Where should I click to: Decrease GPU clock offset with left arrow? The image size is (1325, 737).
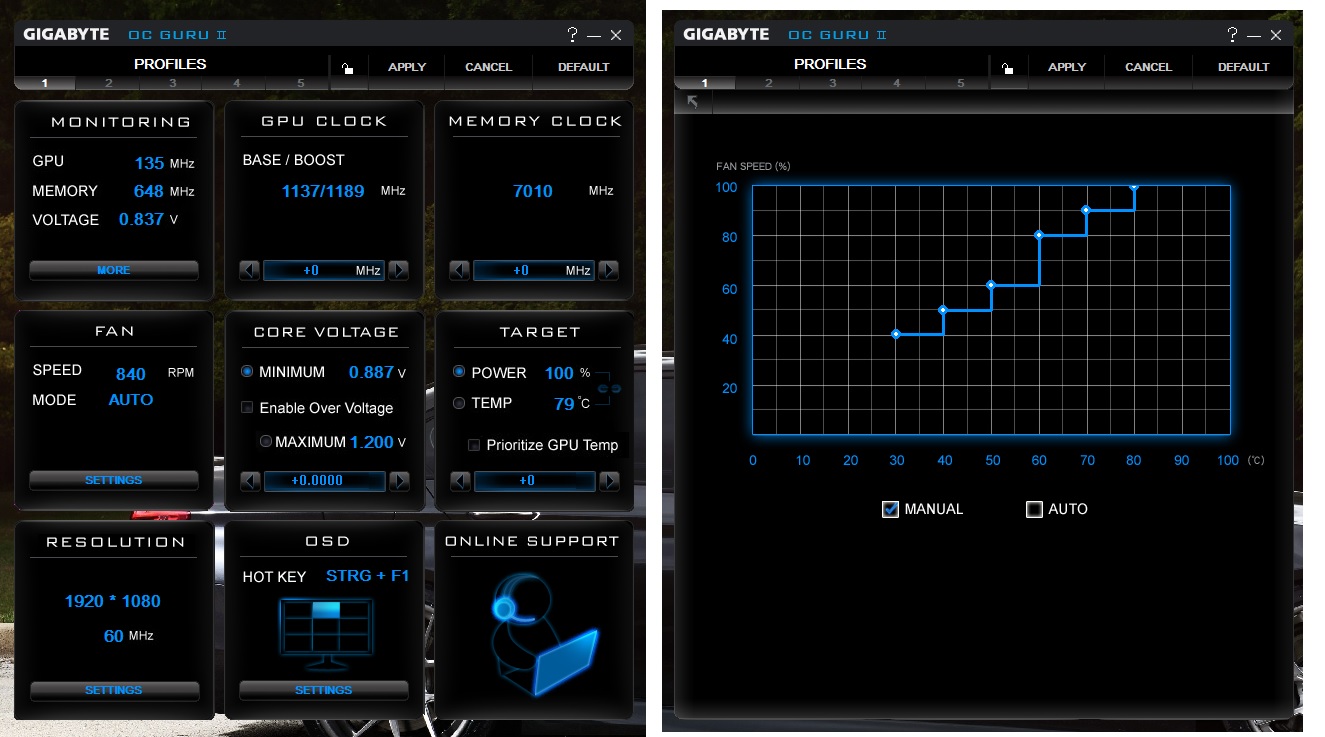[250, 270]
